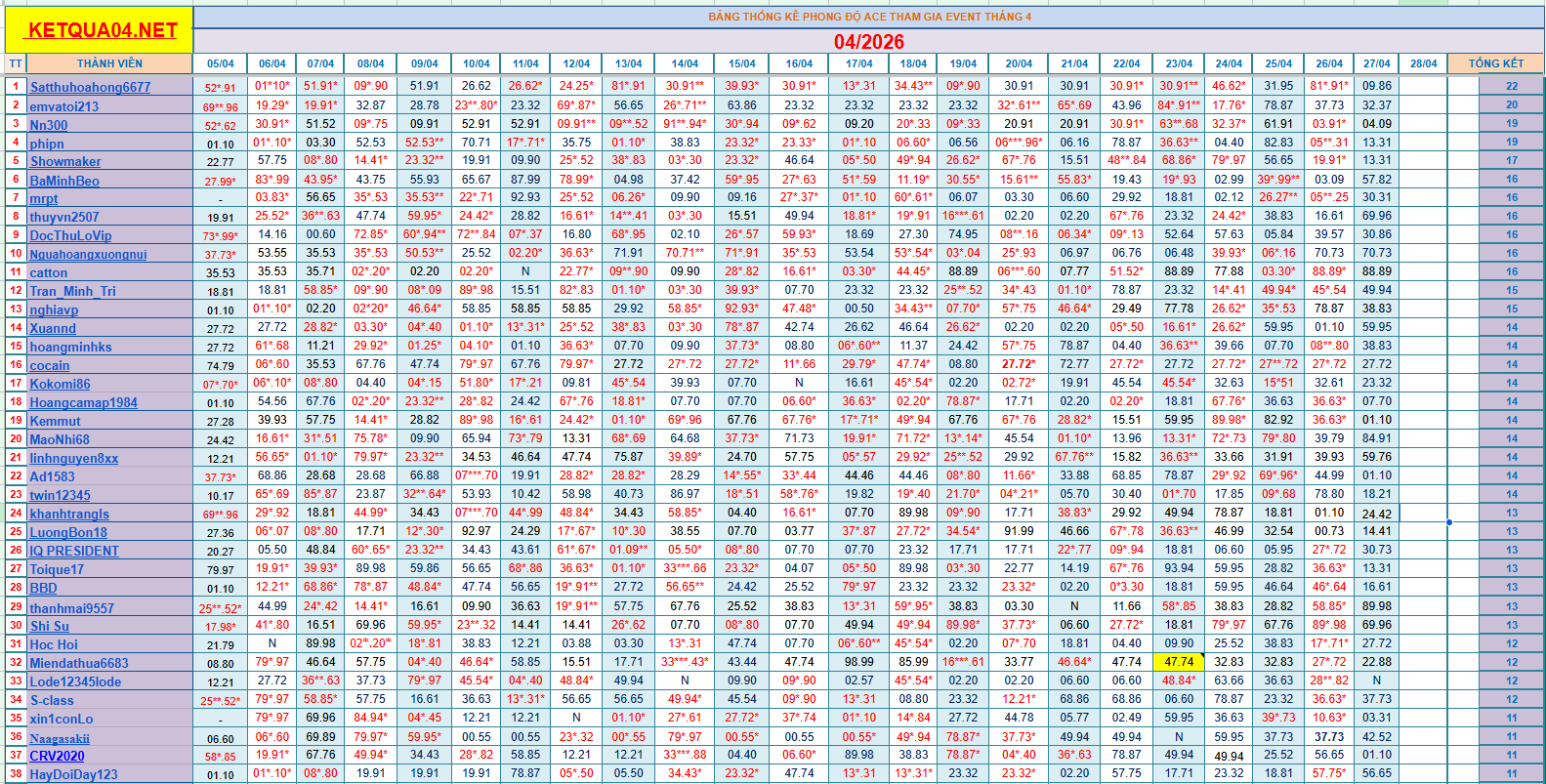Select the 05/04 date column header

click(221, 63)
